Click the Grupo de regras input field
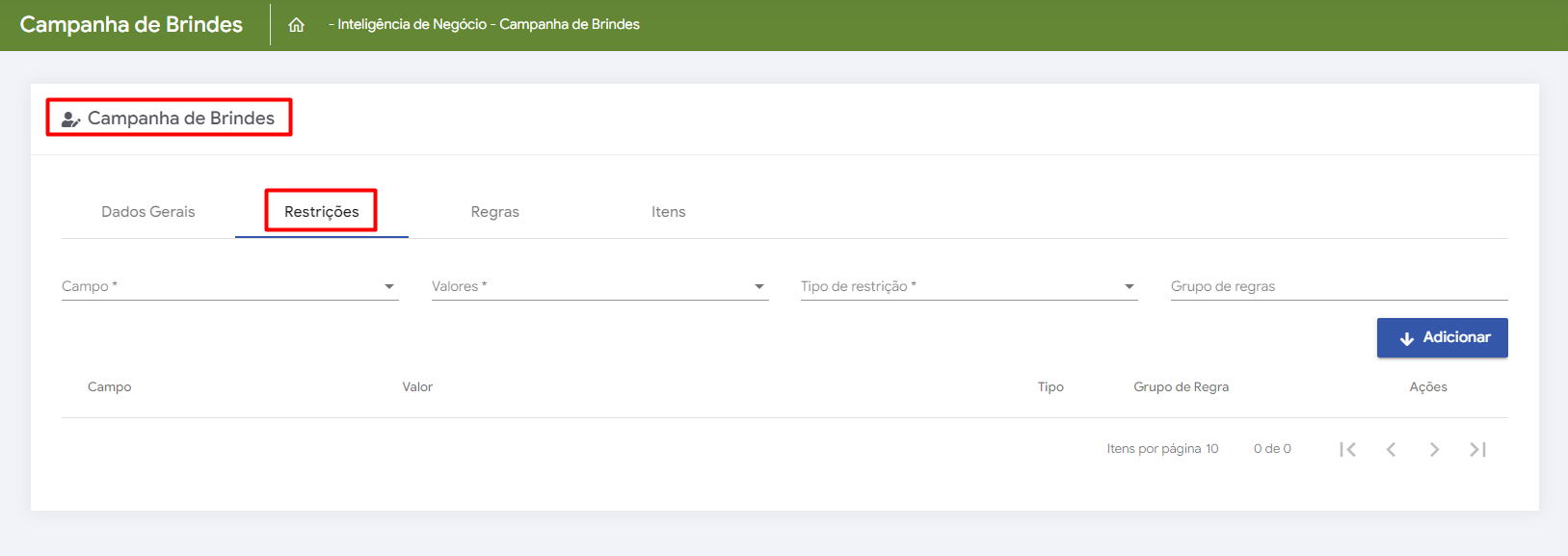This screenshot has width=1568, height=556. tap(1339, 286)
